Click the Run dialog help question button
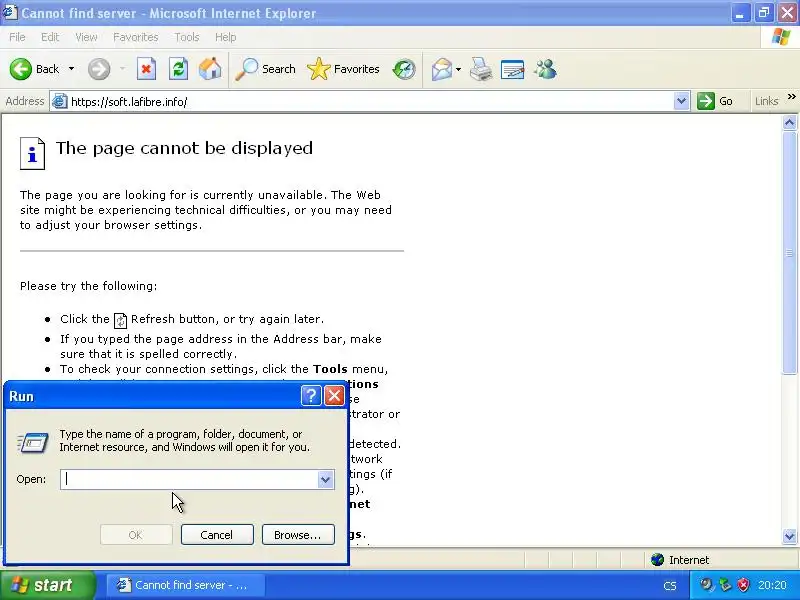This screenshot has width=800, height=600. [311, 395]
